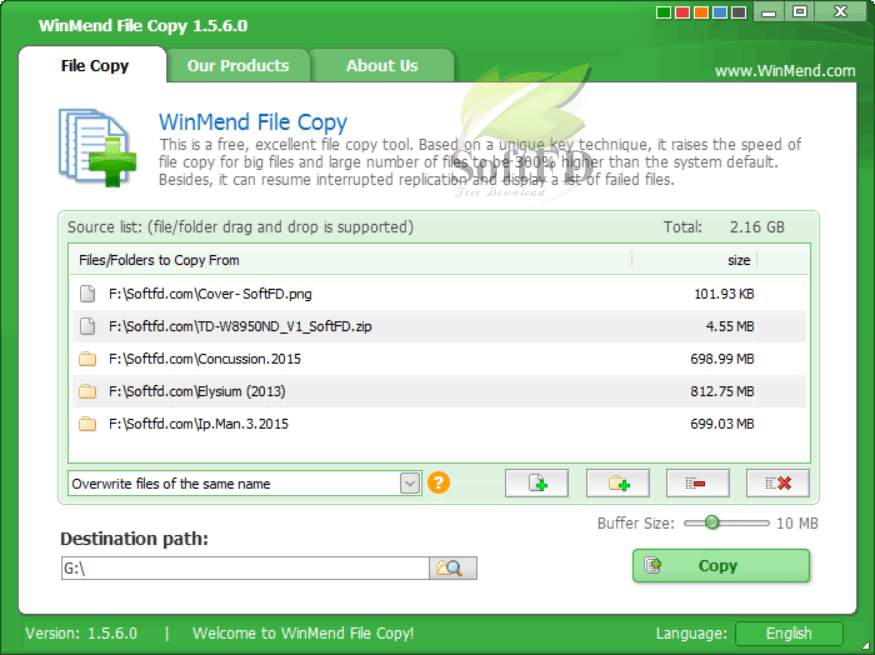This screenshot has height=655, width=875.
Task: Select the F:\Softfd.com\Concussion.2015 row
Action: click(439, 359)
